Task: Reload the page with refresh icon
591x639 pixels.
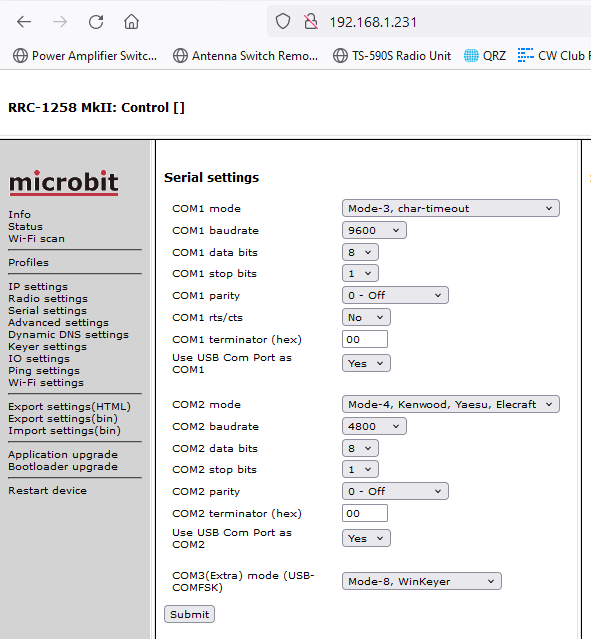Action: pyautogui.click(x=96, y=22)
